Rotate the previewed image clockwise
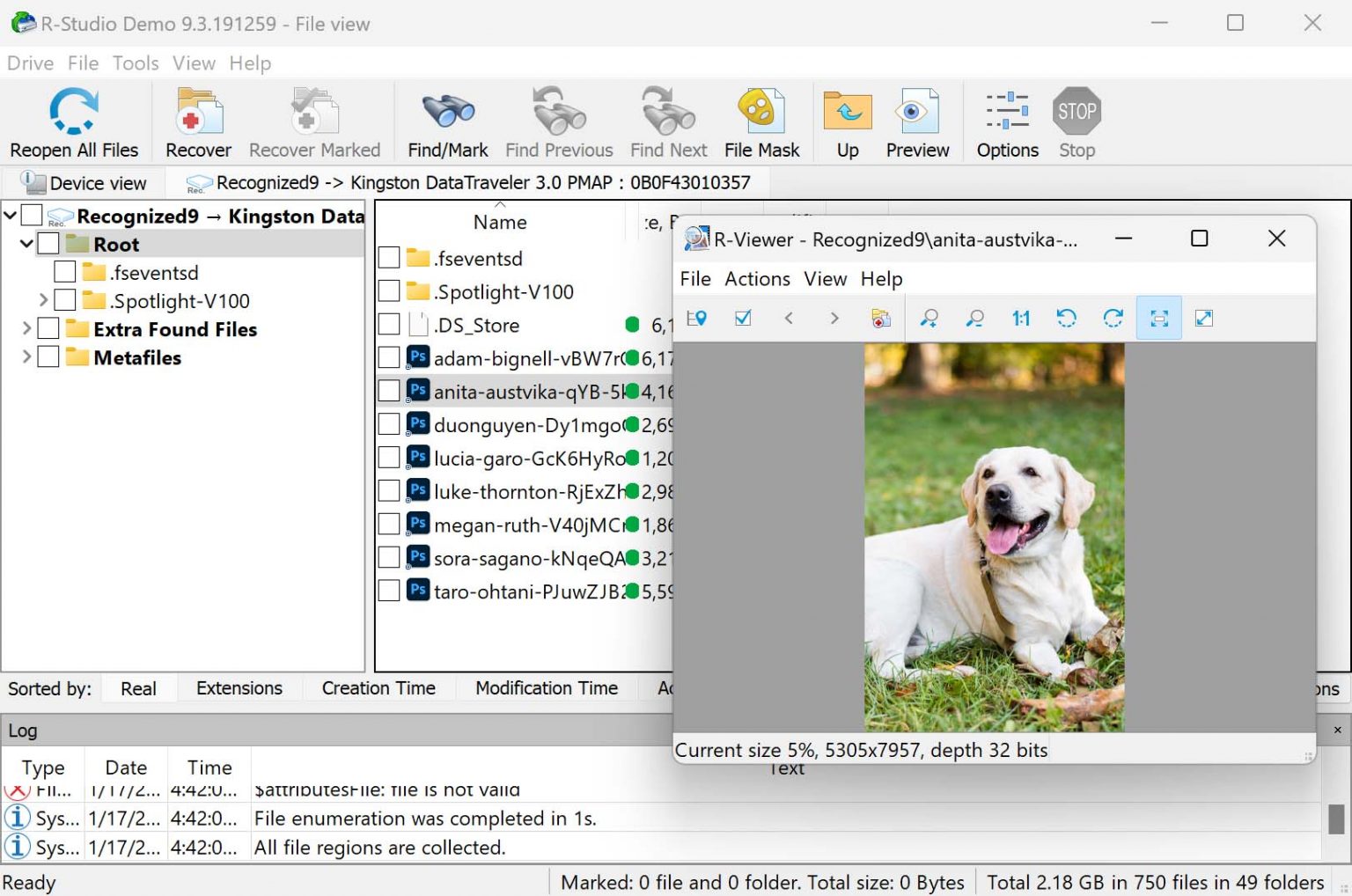This screenshot has height=896, width=1352. click(1113, 318)
